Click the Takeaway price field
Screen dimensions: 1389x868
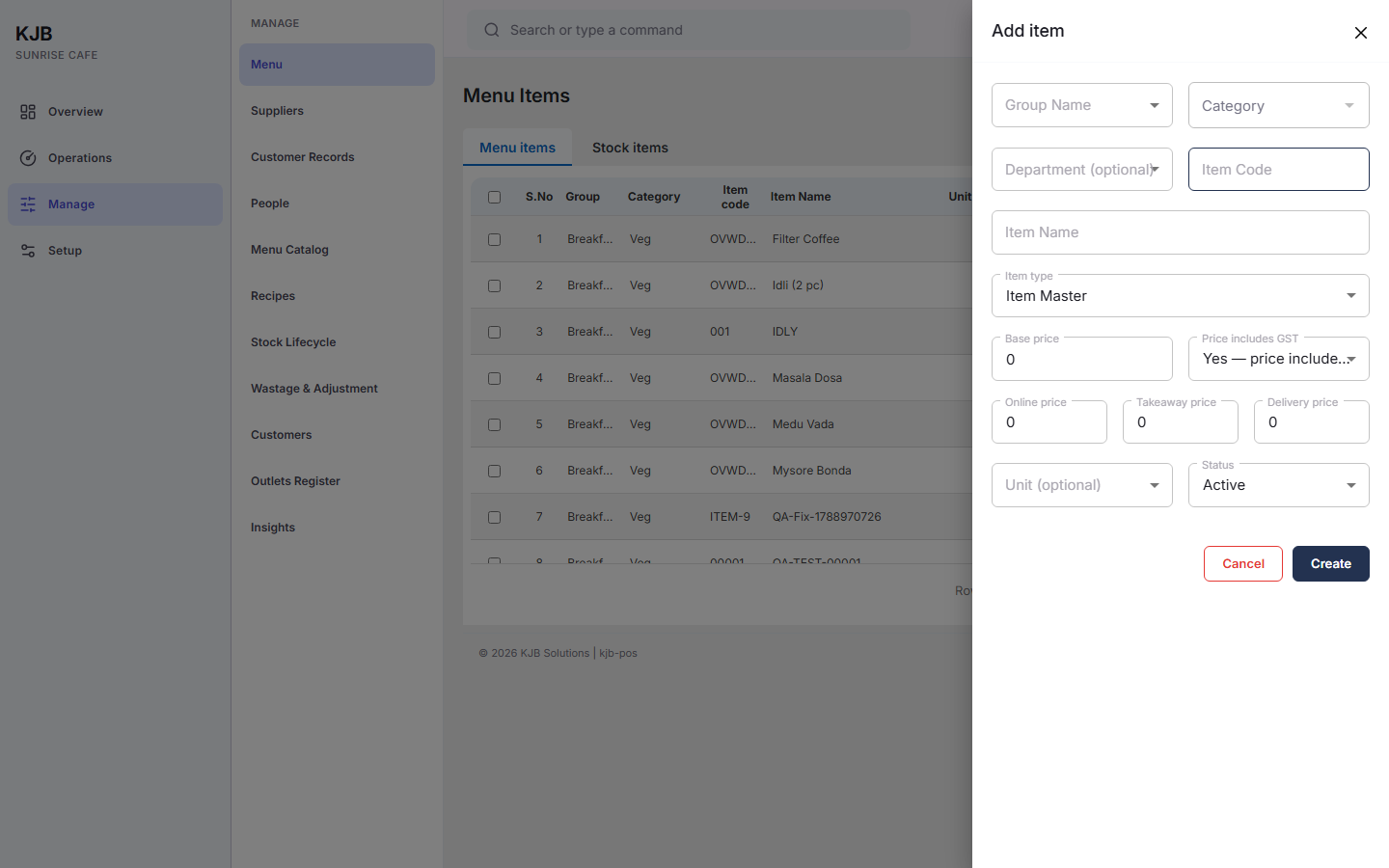click(x=1181, y=422)
